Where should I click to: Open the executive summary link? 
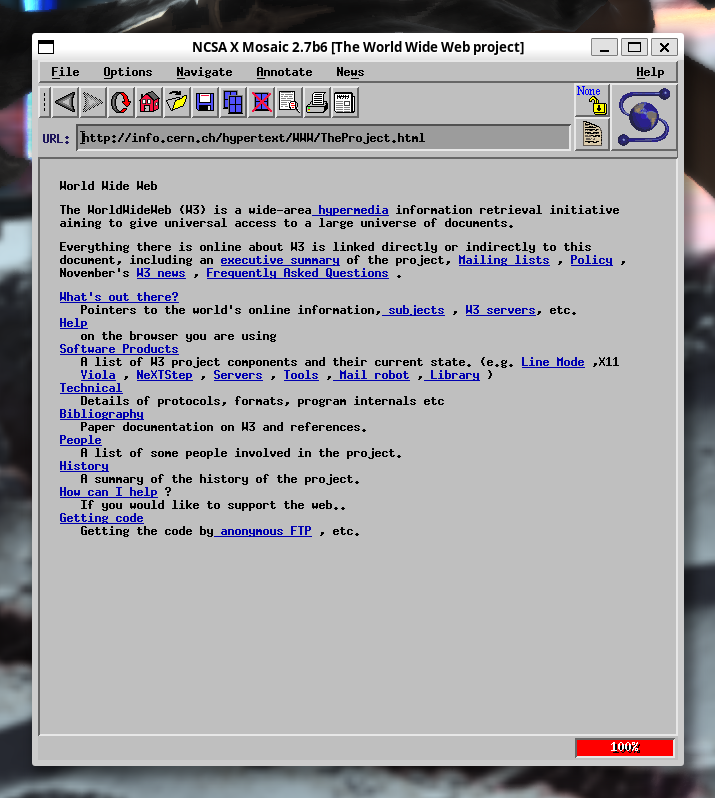point(280,260)
